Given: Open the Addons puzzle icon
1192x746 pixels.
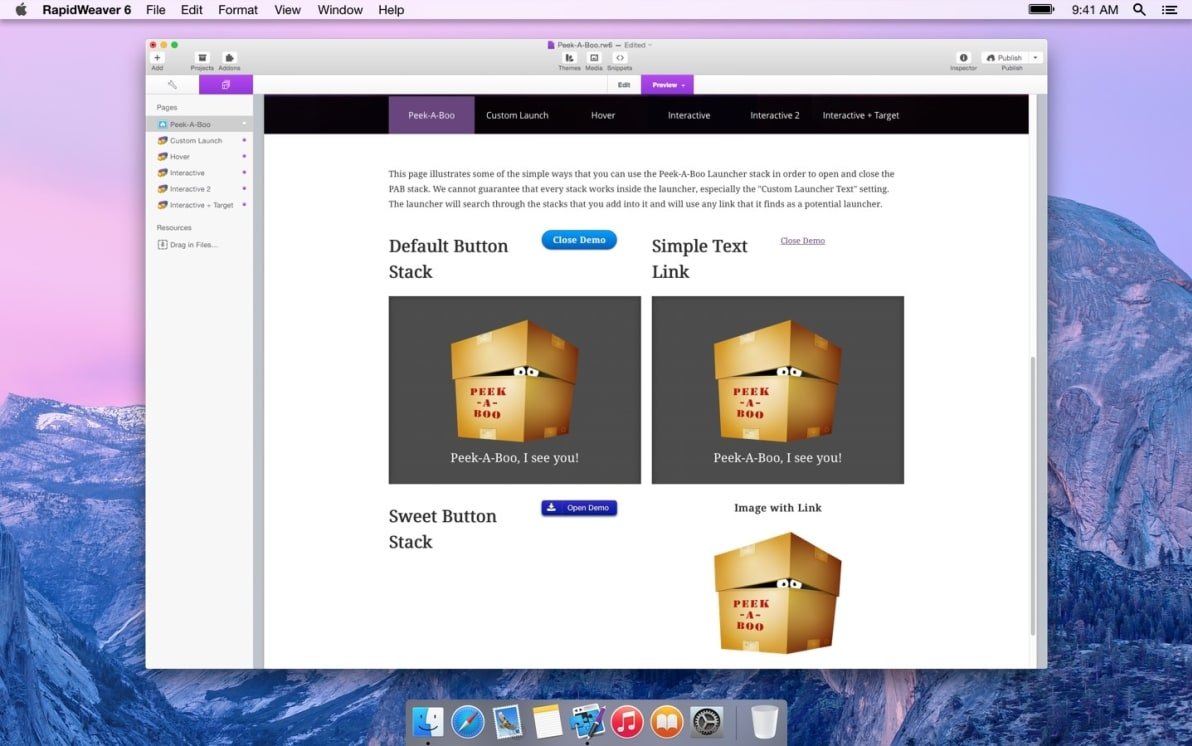Looking at the screenshot, I should (229, 58).
